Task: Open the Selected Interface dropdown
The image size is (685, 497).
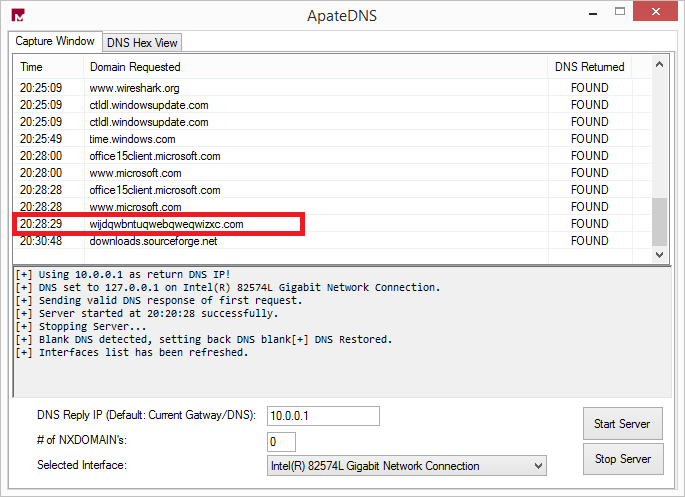Action: [407, 466]
